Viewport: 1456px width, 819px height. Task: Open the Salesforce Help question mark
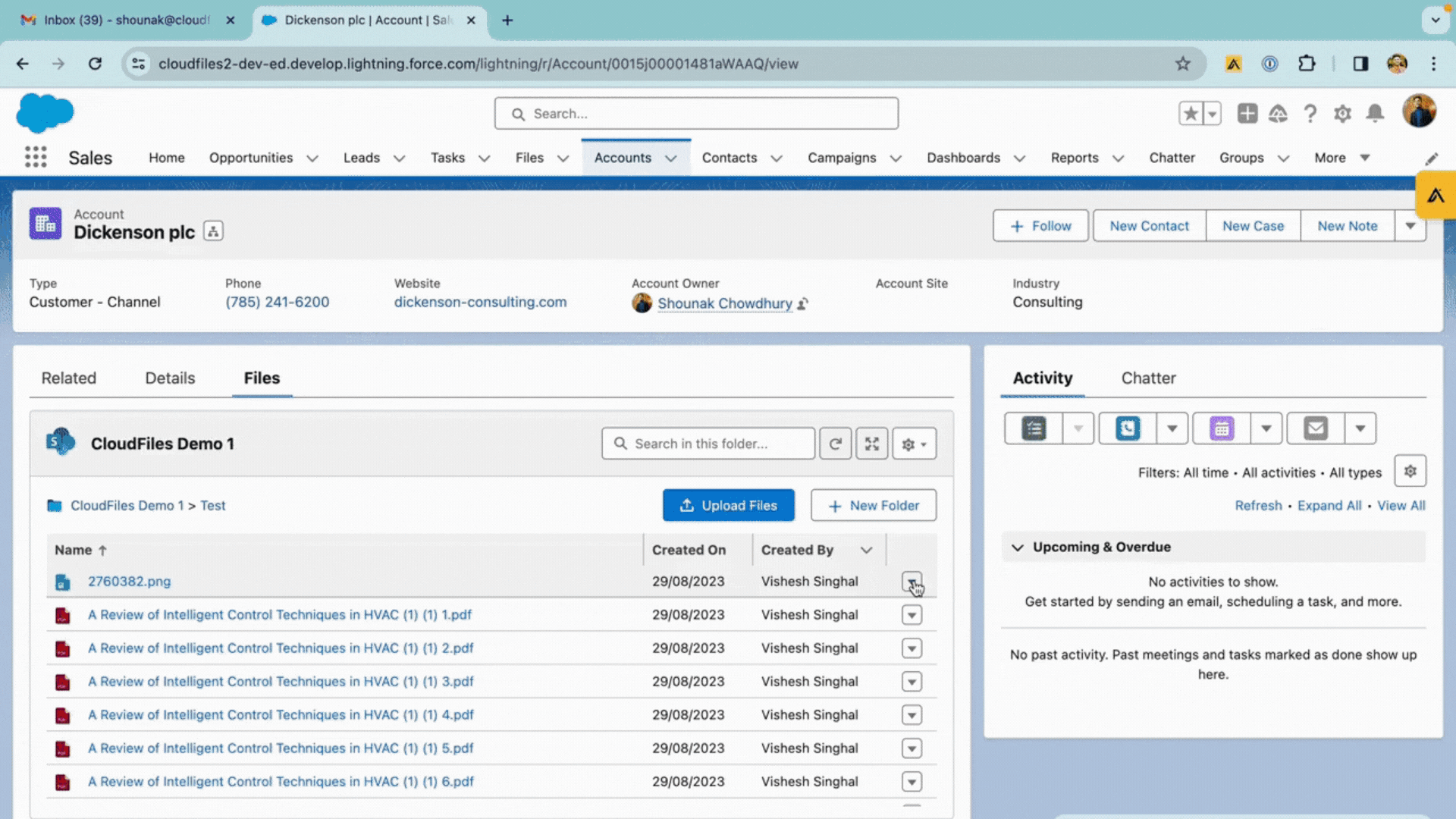click(x=1310, y=114)
